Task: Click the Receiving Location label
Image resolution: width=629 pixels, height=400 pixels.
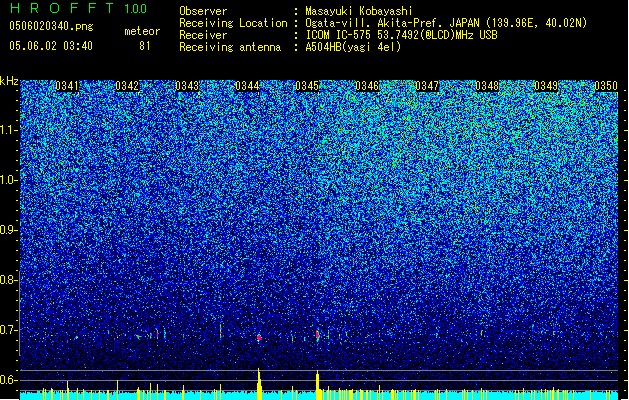Action: (233, 23)
